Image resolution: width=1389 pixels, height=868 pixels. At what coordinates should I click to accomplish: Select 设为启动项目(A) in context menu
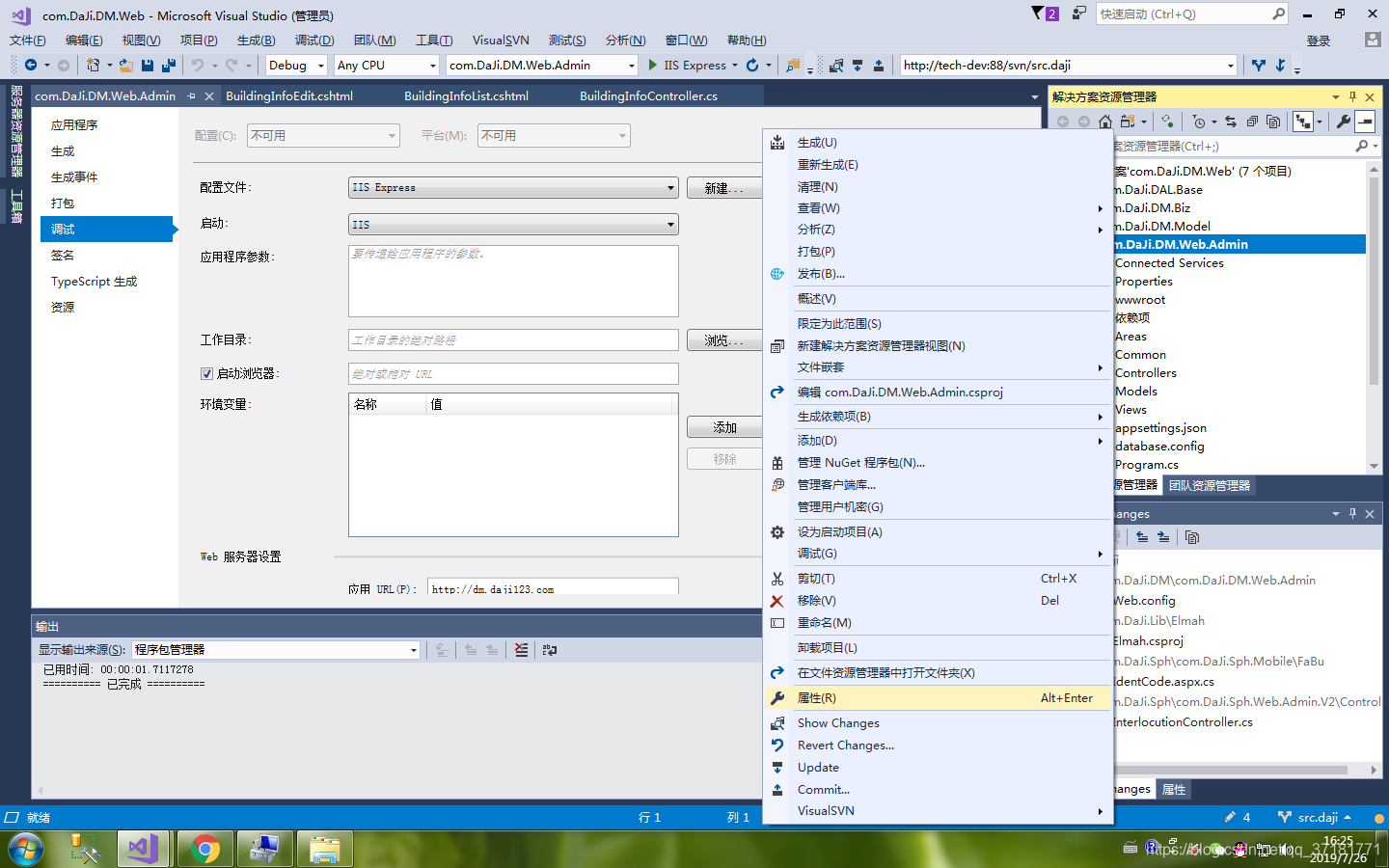[x=938, y=532]
